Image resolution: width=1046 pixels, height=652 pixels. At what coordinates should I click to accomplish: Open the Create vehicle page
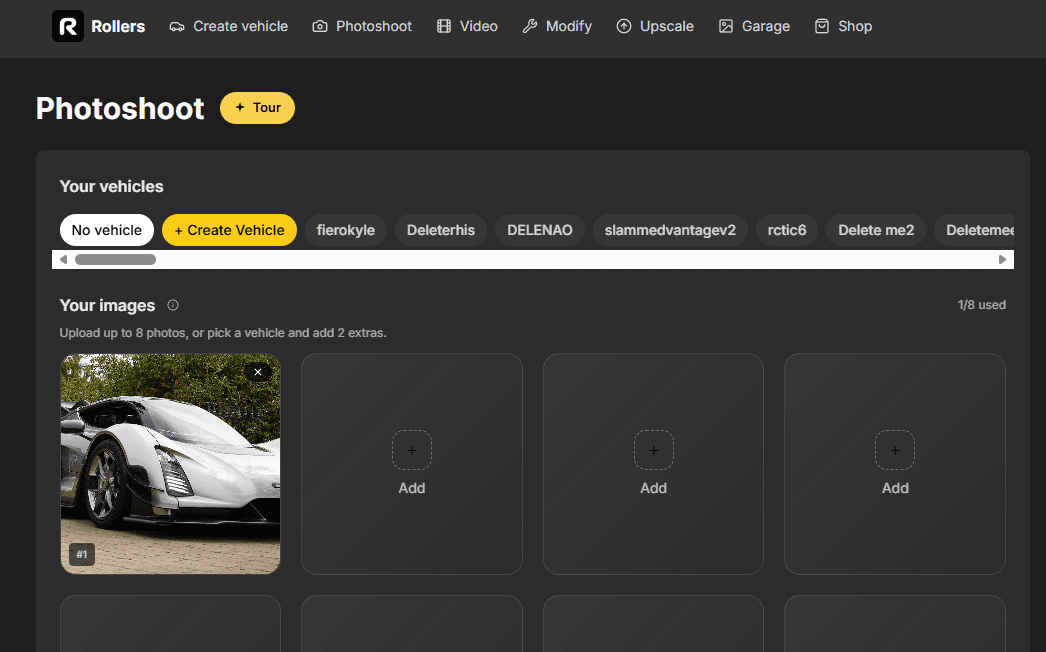229,26
